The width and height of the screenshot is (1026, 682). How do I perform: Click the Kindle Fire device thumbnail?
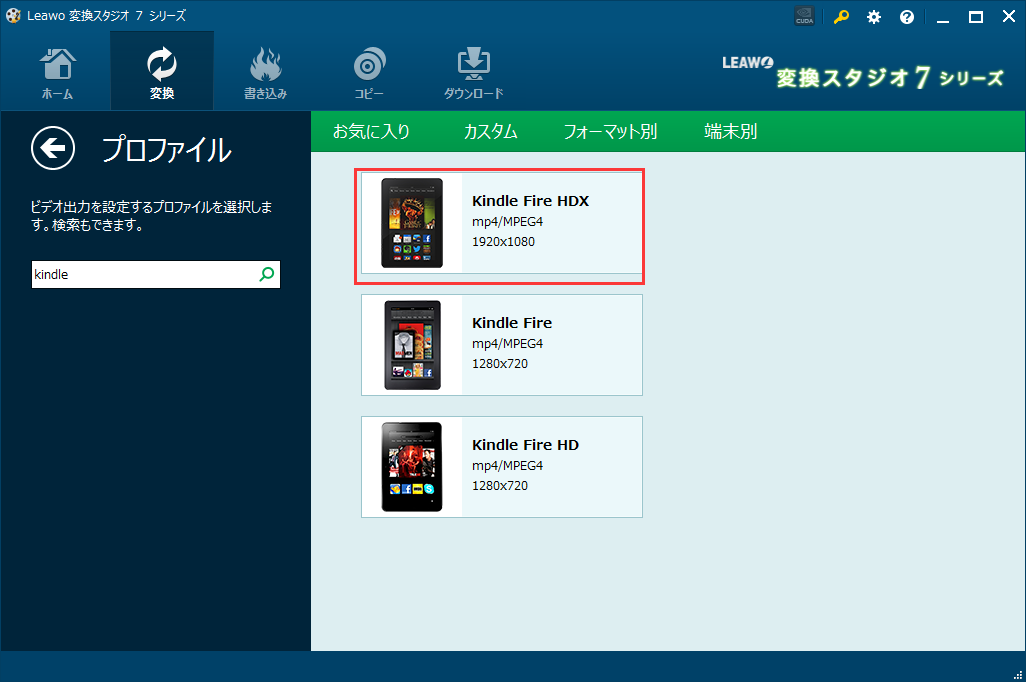point(412,344)
